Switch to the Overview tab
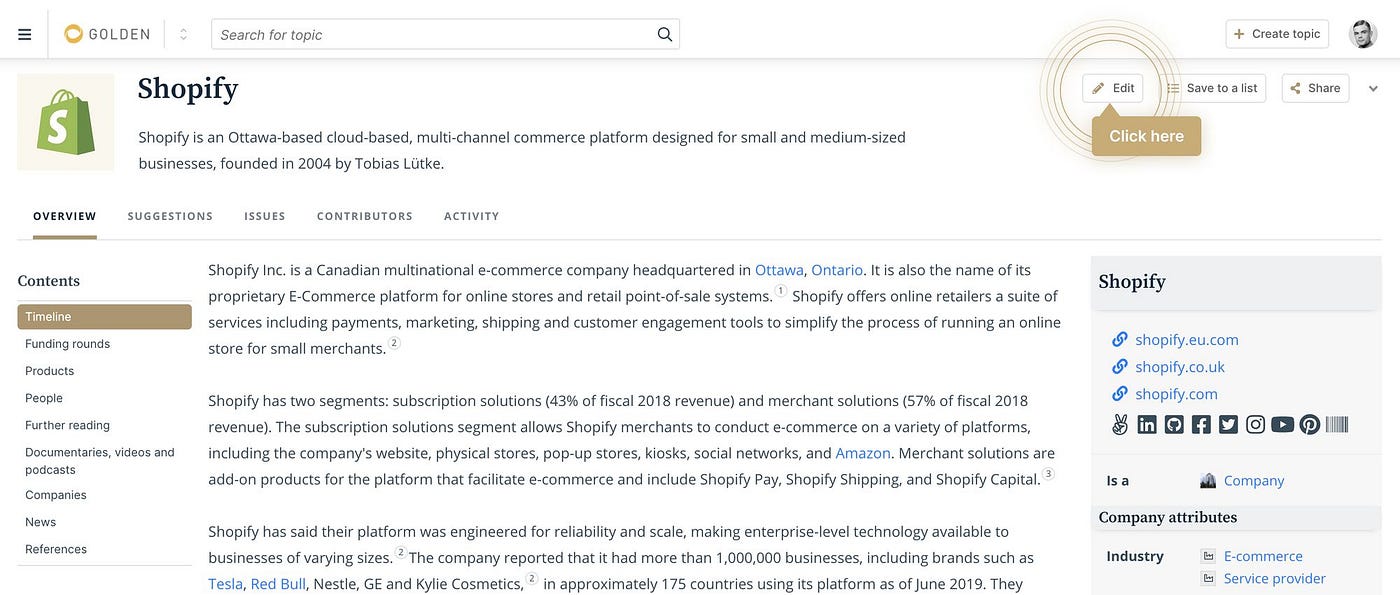1400x595 pixels. coord(65,216)
